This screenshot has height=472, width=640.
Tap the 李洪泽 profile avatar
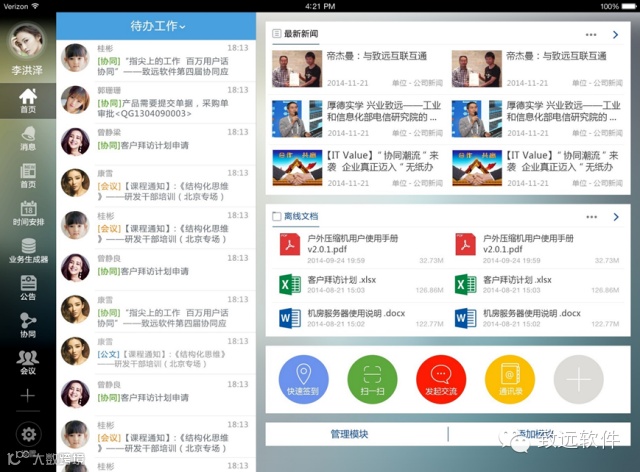pos(27,41)
